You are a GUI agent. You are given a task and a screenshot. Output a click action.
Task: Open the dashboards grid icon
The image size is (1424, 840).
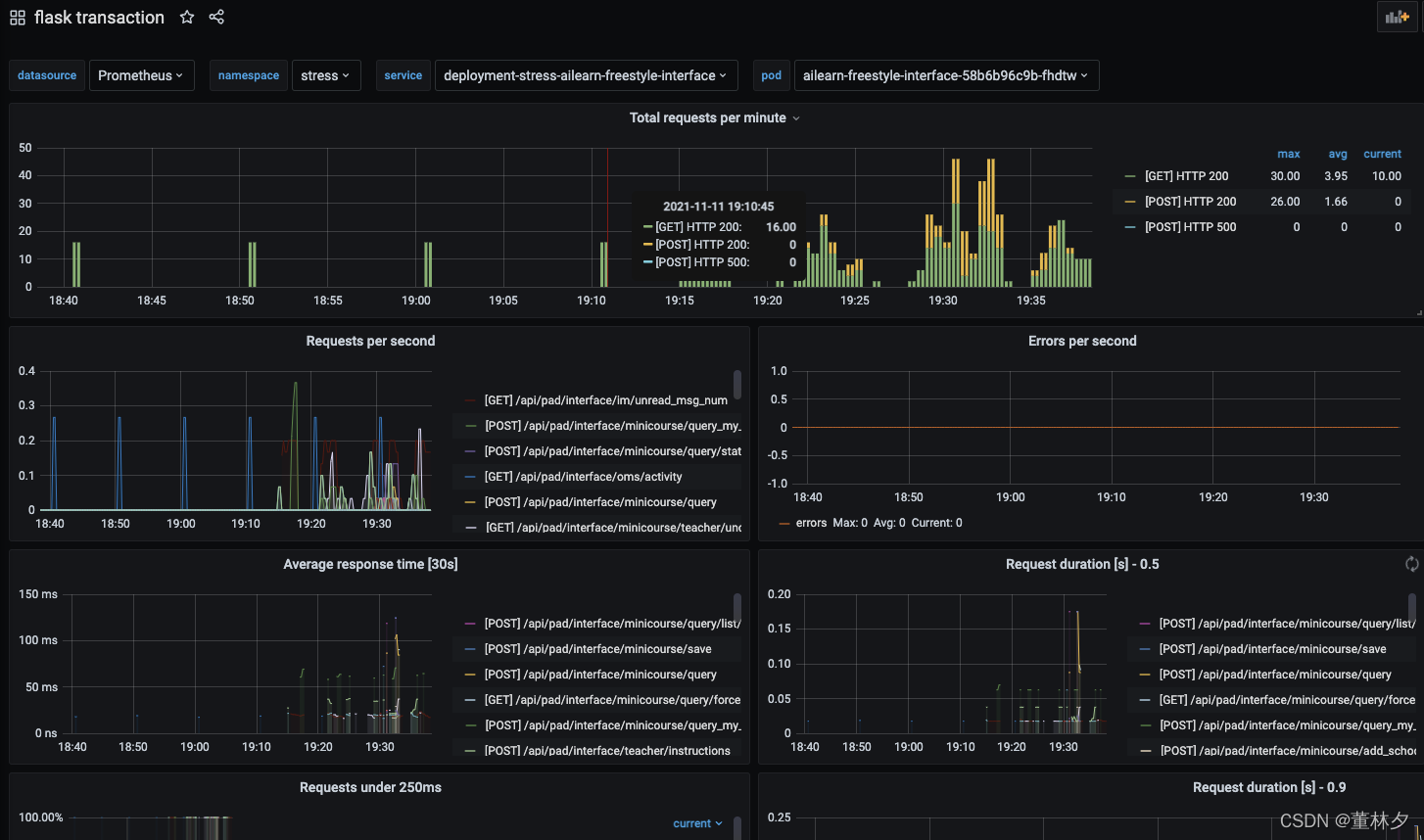tap(18, 18)
